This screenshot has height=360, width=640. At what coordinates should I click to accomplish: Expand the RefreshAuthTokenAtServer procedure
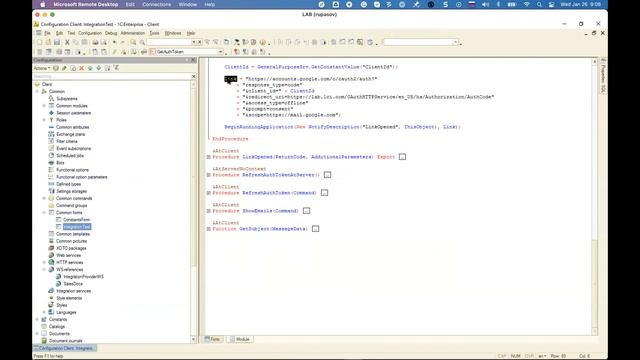209,175
